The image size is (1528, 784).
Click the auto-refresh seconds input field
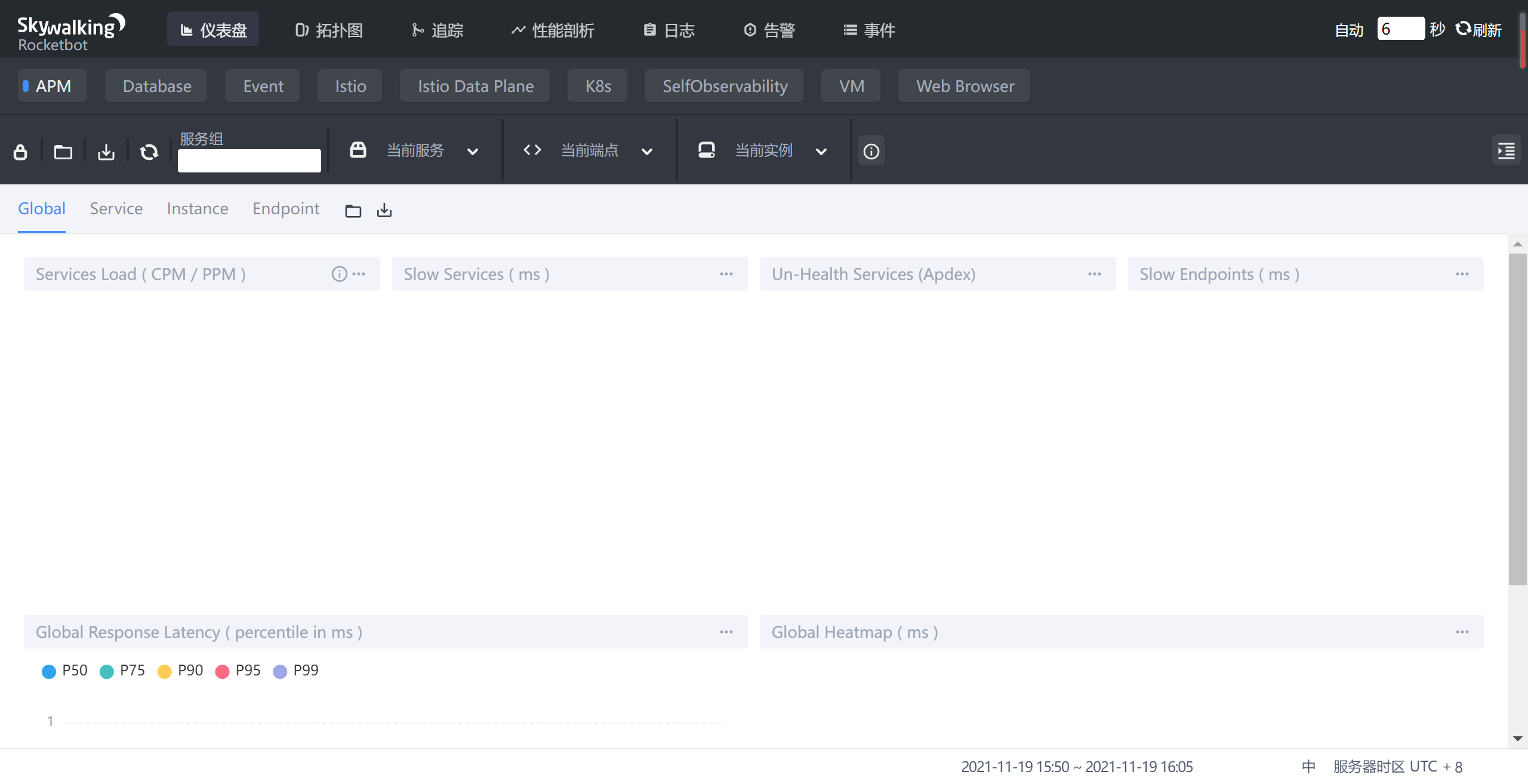(1401, 28)
